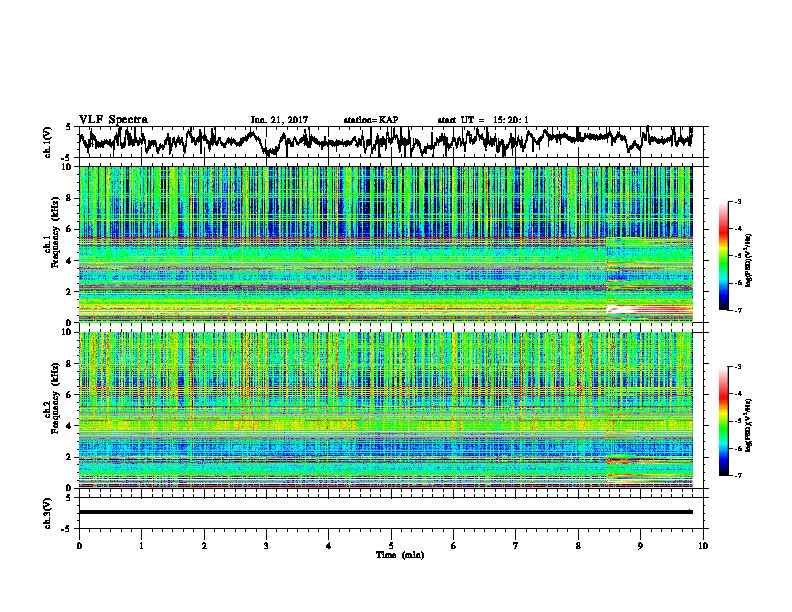Click the ch.1 voltage waveform trace

(x=385, y=141)
